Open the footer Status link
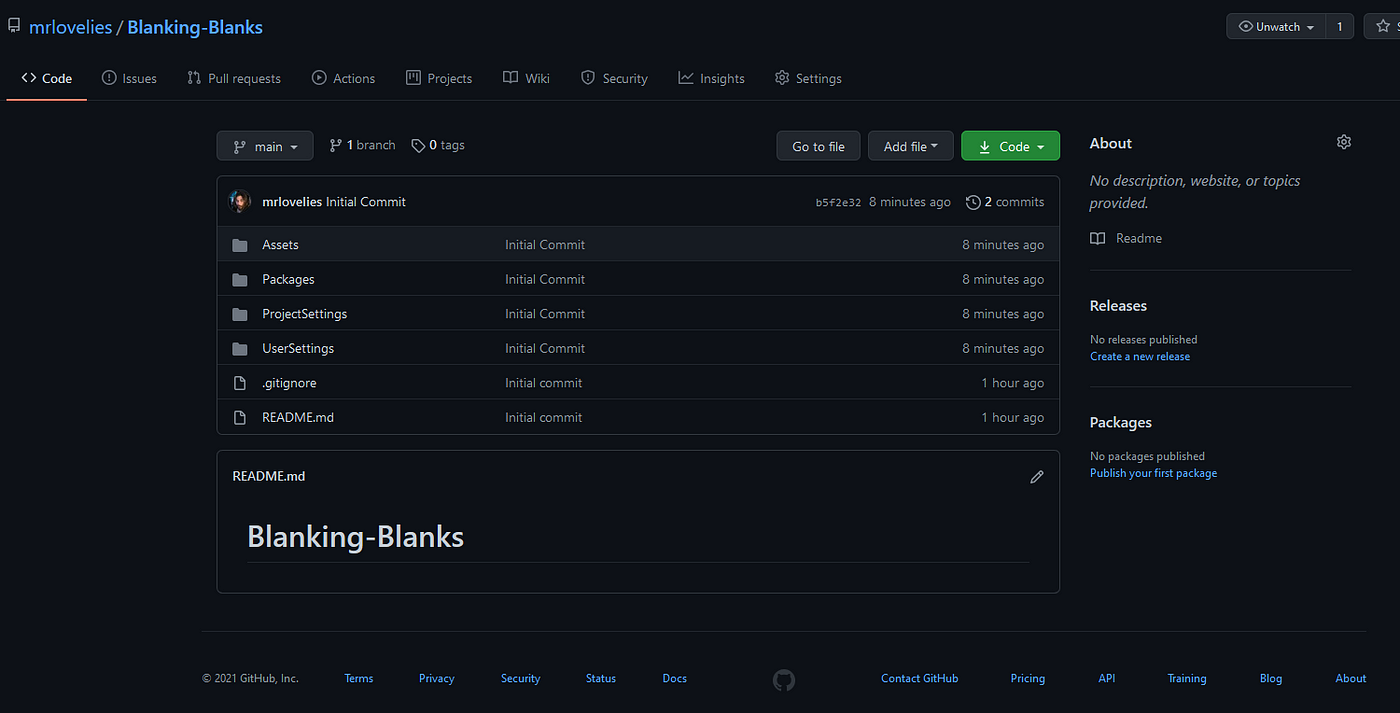The width and height of the screenshot is (1400, 713). [x=601, y=678]
